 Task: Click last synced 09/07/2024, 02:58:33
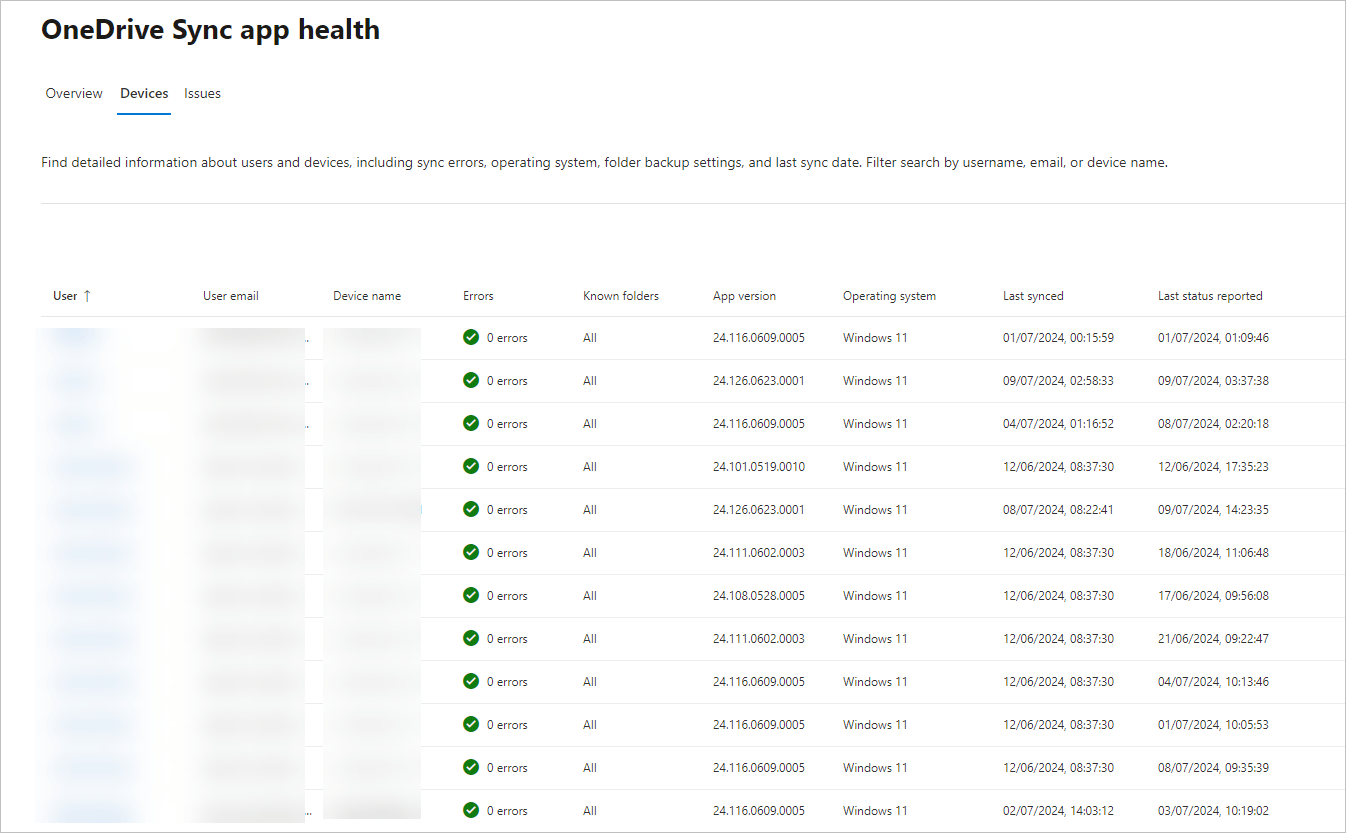point(1058,381)
